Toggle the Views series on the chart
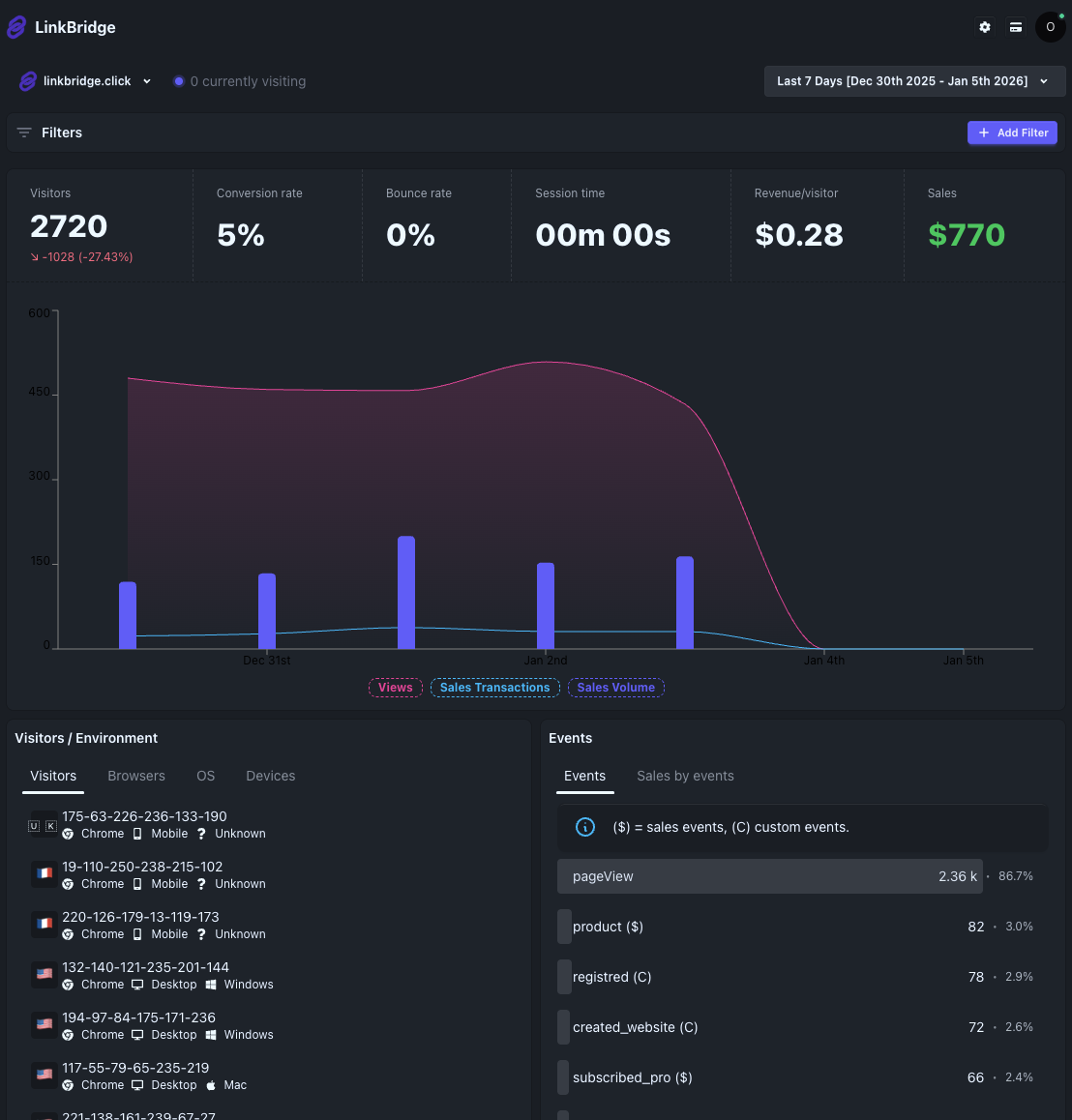 pyautogui.click(x=395, y=687)
